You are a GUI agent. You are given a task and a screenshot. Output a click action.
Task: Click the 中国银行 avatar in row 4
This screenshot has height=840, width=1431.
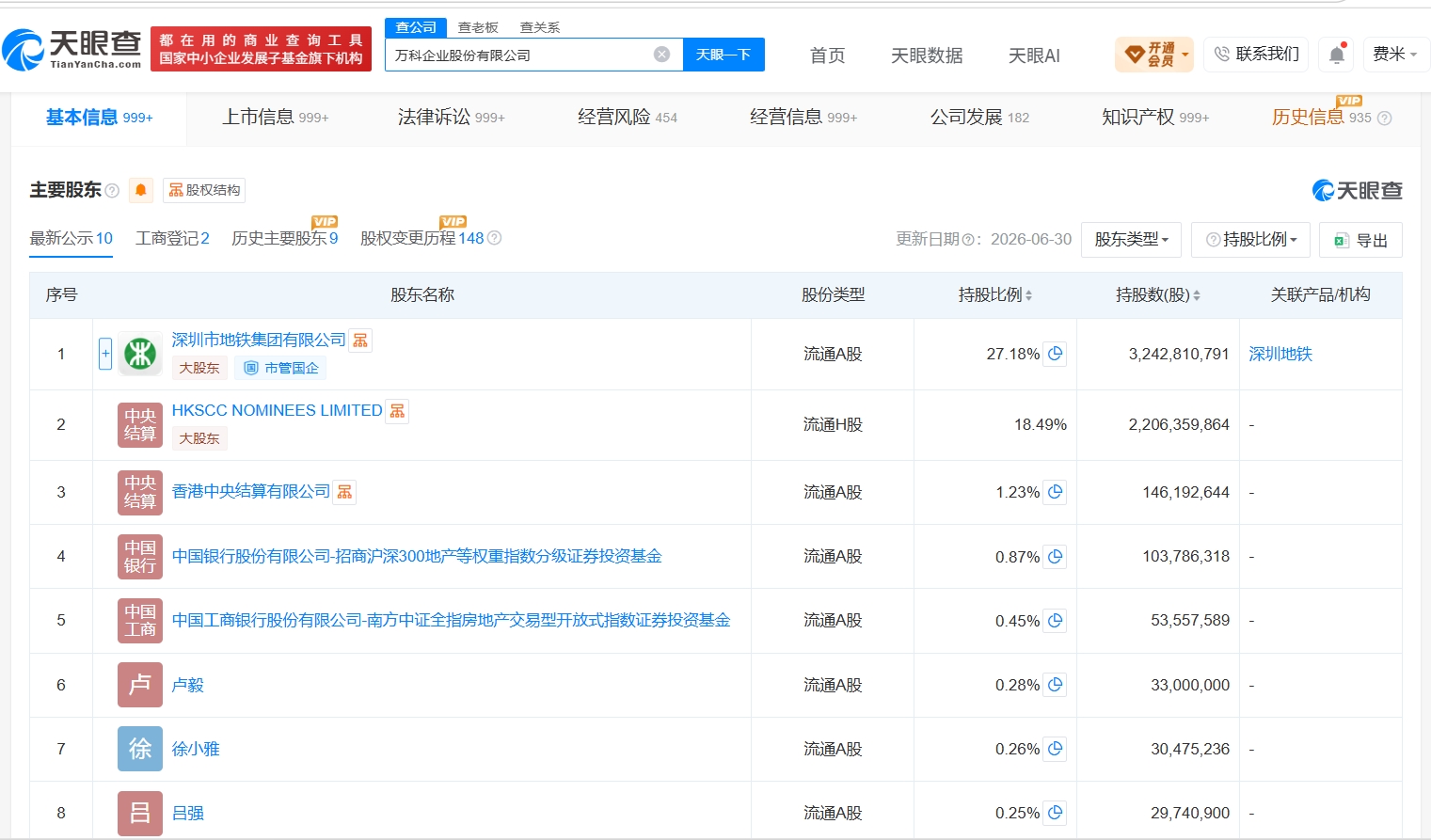(x=140, y=557)
